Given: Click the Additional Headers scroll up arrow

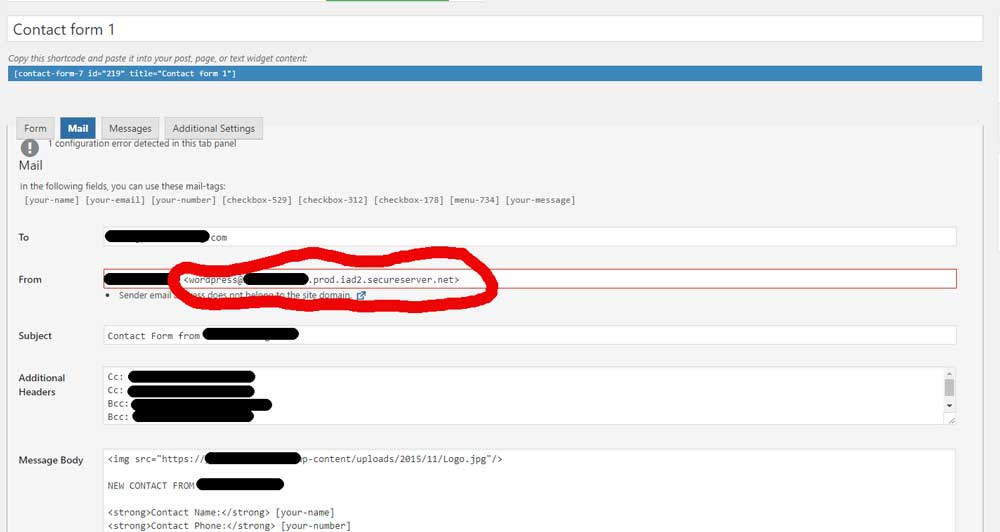Looking at the screenshot, I should click(949, 374).
